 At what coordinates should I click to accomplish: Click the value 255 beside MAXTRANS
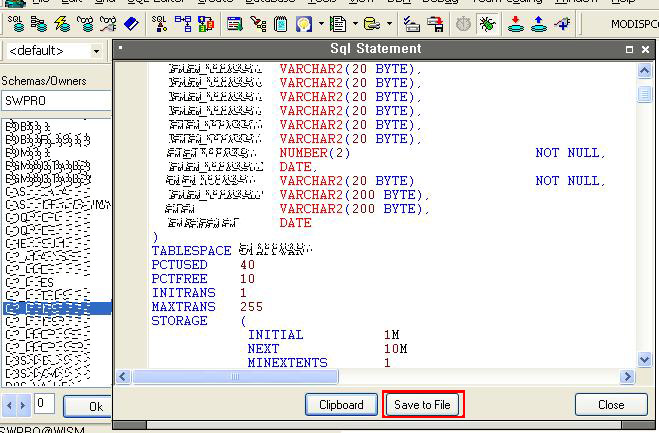251,306
